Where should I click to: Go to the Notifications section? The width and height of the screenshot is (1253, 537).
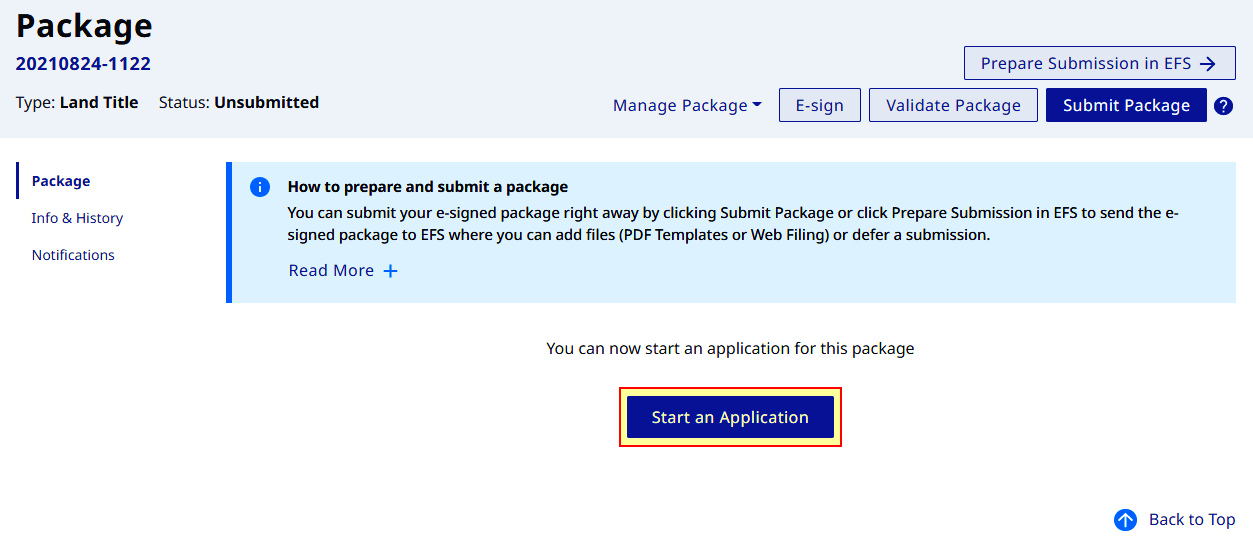click(73, 255)
